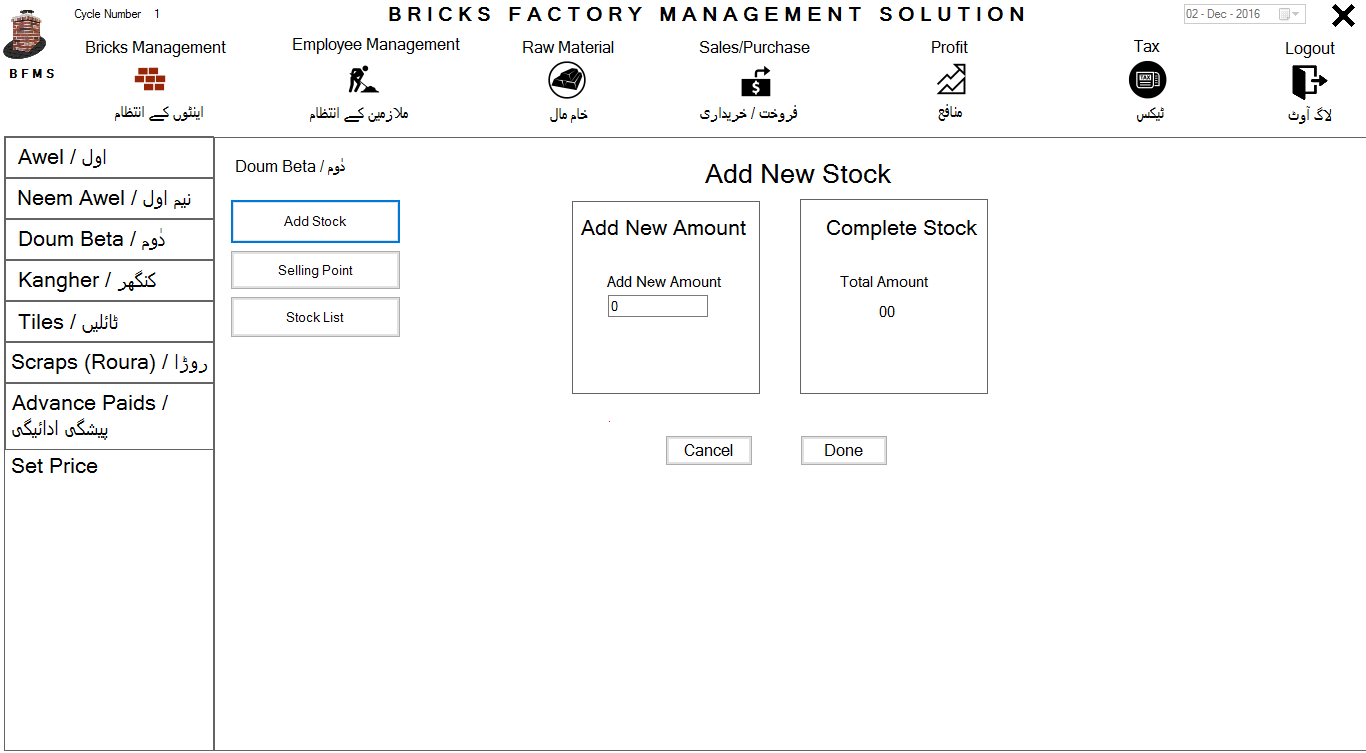Viewport: 1366px width, 753px height.
Task: Select the Raw Material round icon
Action: (568, 80)
